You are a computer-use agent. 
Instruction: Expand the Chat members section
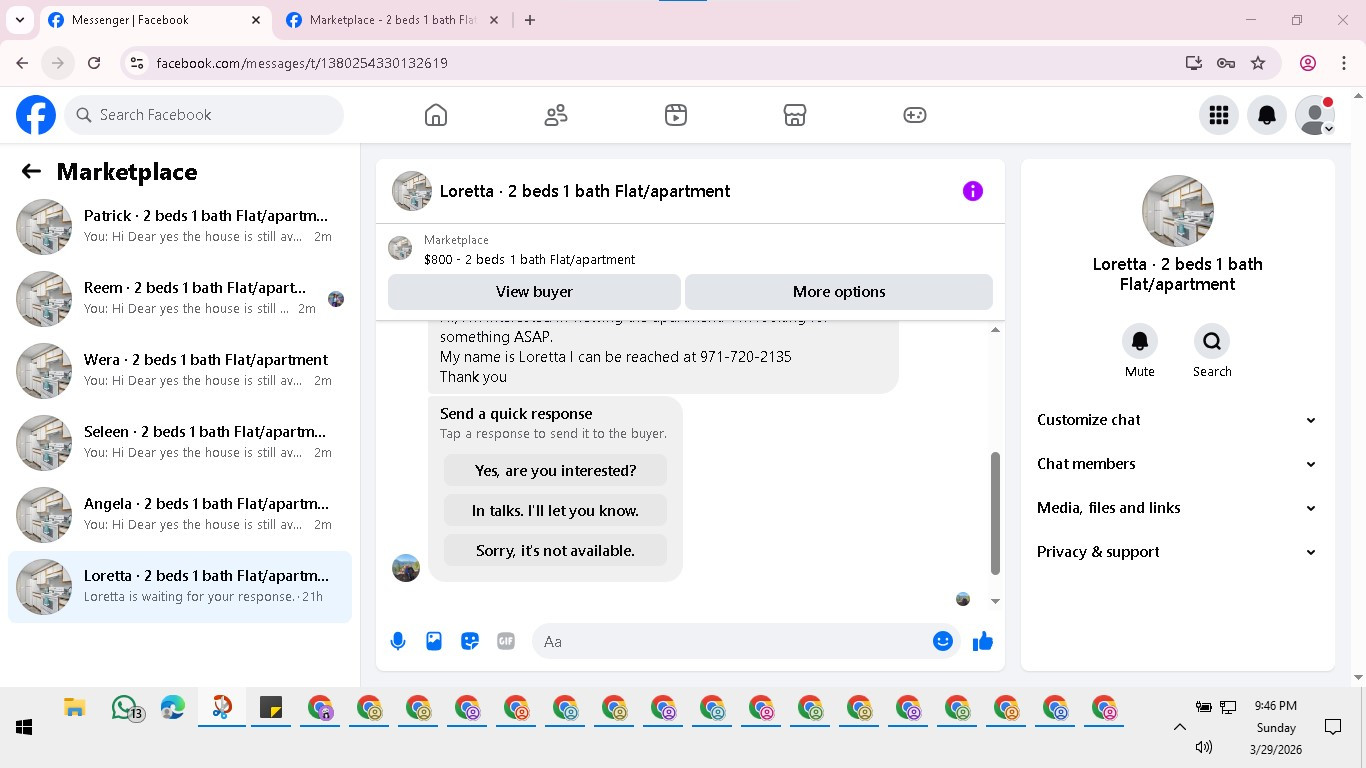tap(1178, 464)
